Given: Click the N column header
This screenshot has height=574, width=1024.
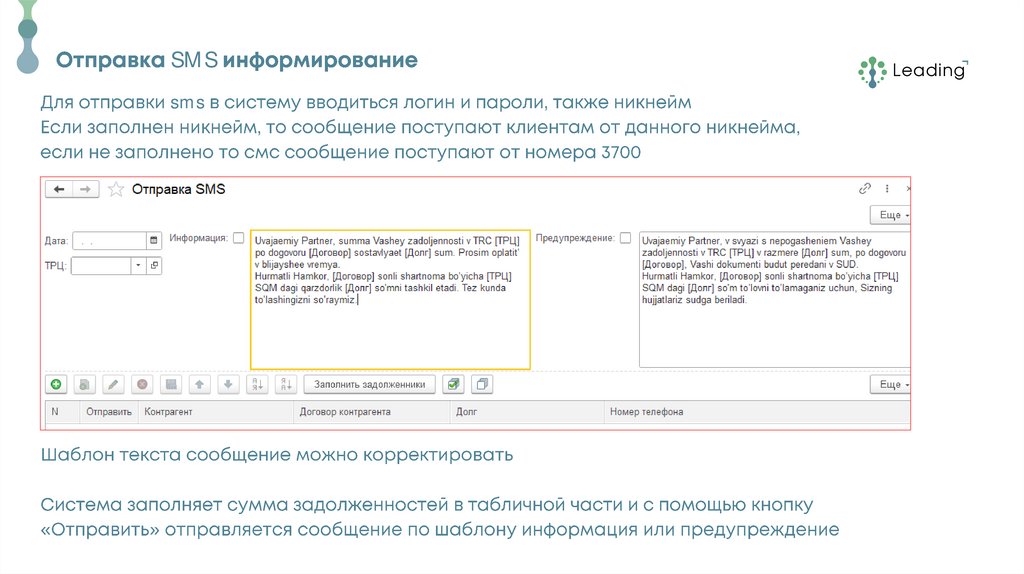Looking at the screenshot, I should point(63,412).
